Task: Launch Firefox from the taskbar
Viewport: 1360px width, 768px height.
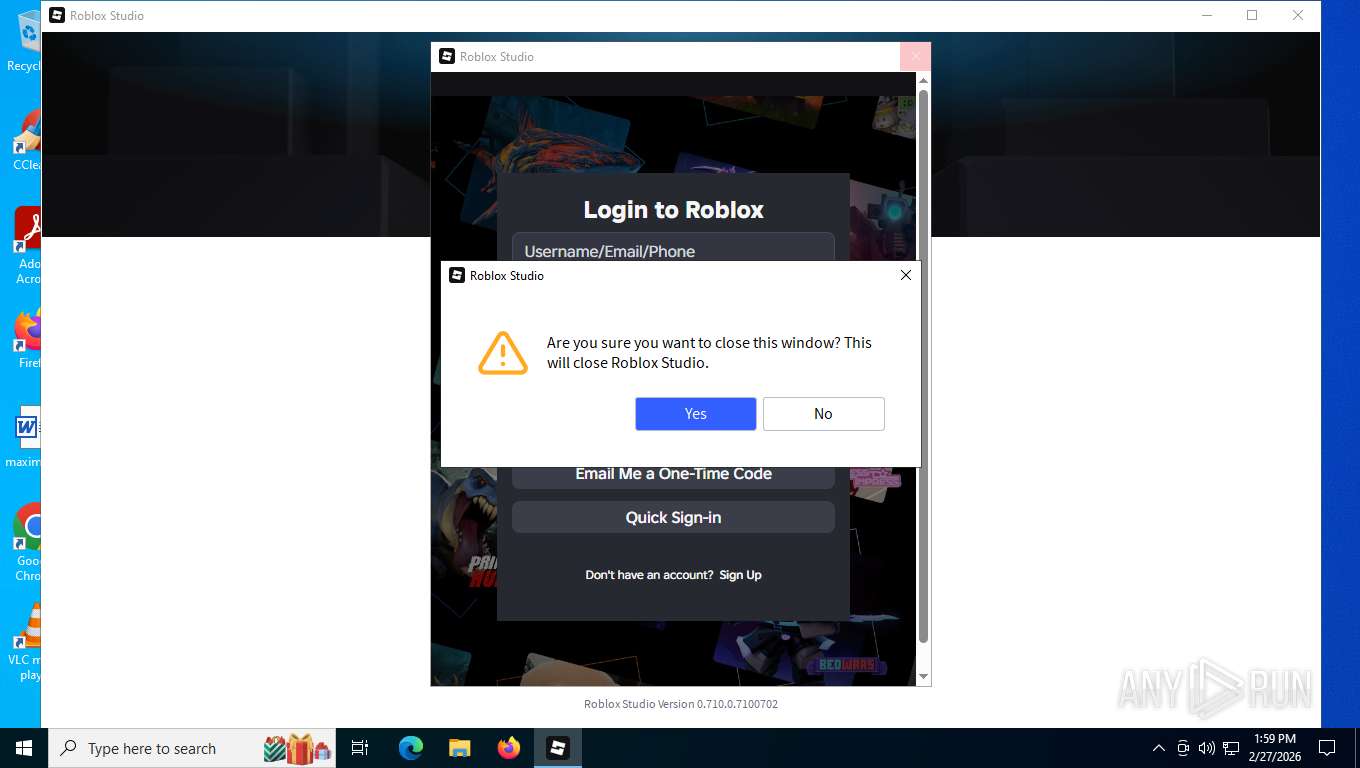Action: coord(509,748)
